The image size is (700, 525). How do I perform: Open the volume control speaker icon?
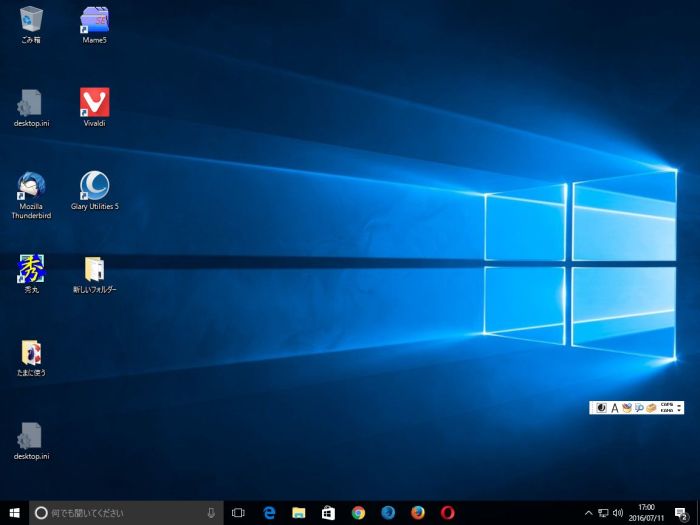(618, 513)
